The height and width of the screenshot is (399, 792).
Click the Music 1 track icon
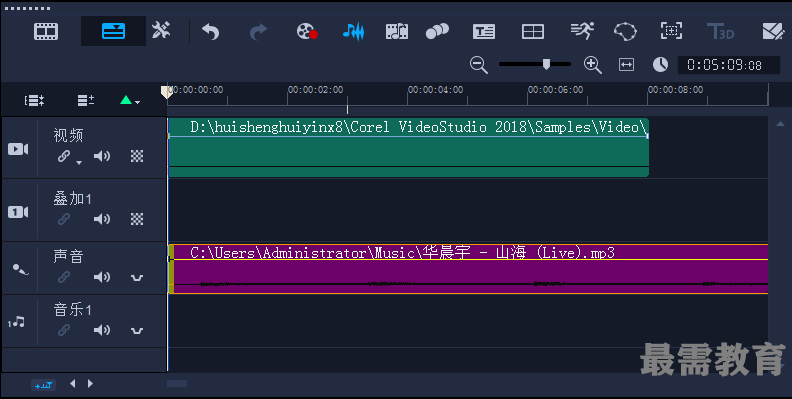click(x=16, y=322)
